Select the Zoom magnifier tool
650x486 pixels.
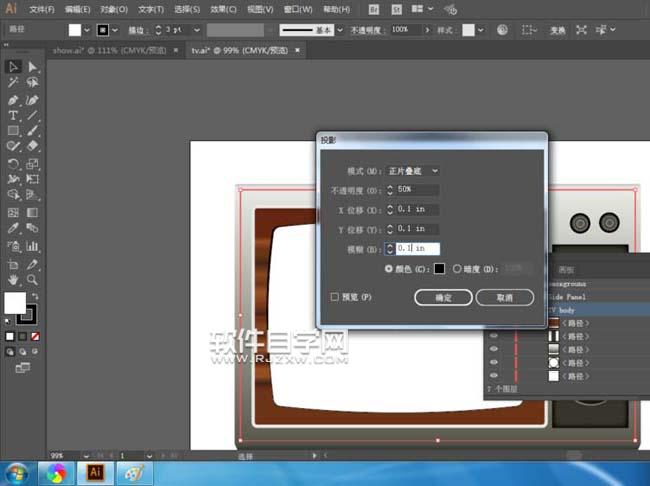(x=33, y=281)
